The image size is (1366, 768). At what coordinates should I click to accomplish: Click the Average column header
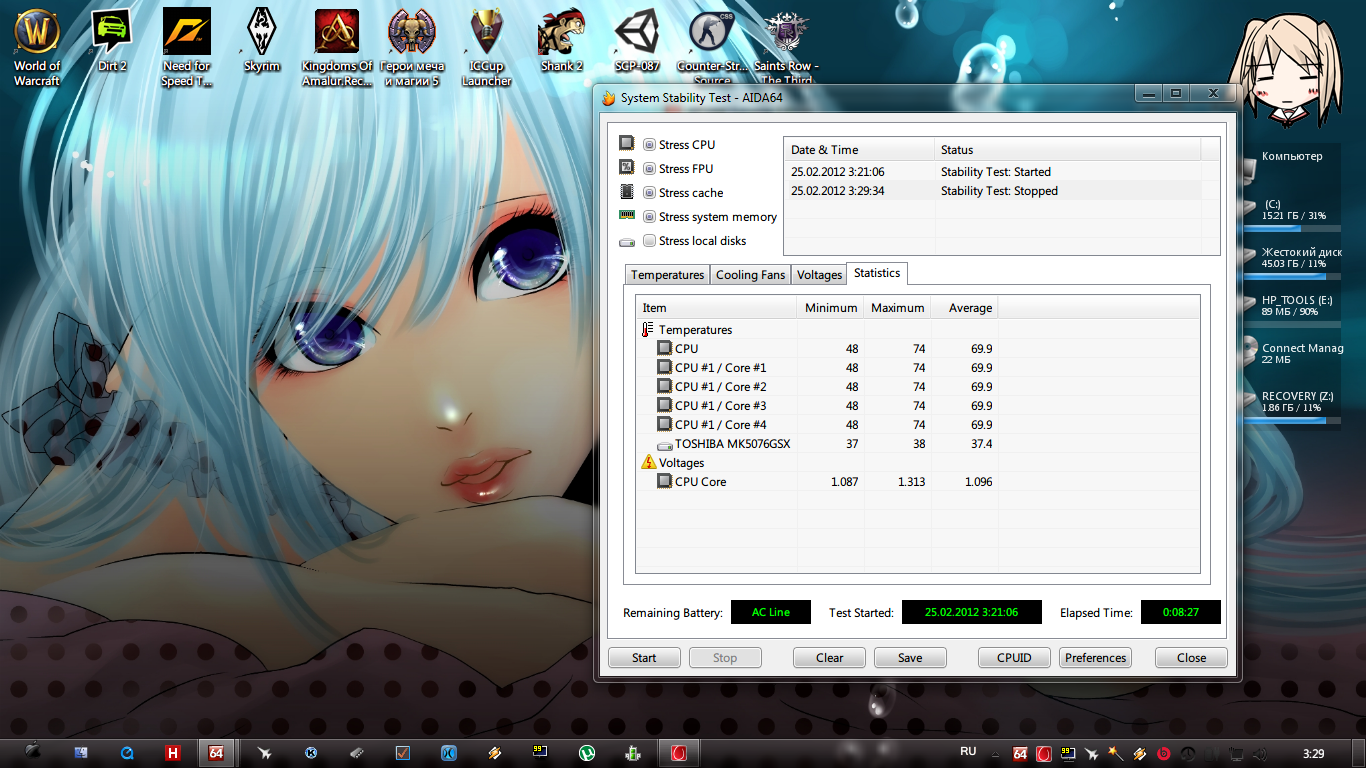964,308
